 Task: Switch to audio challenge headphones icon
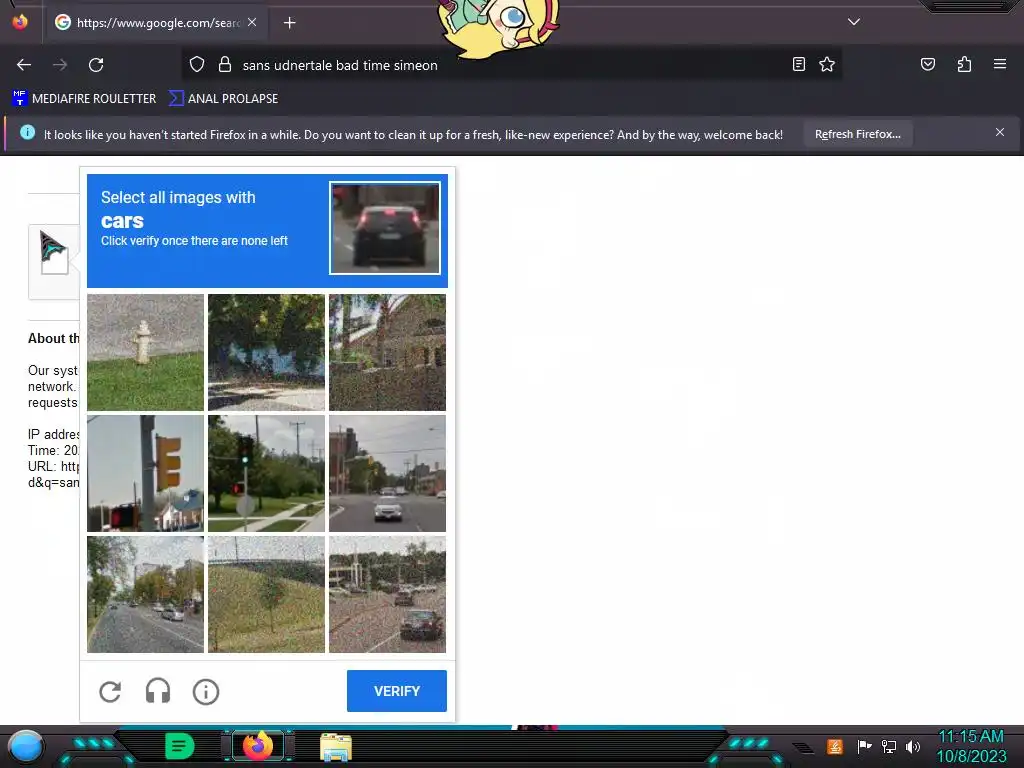click(158, 691)
